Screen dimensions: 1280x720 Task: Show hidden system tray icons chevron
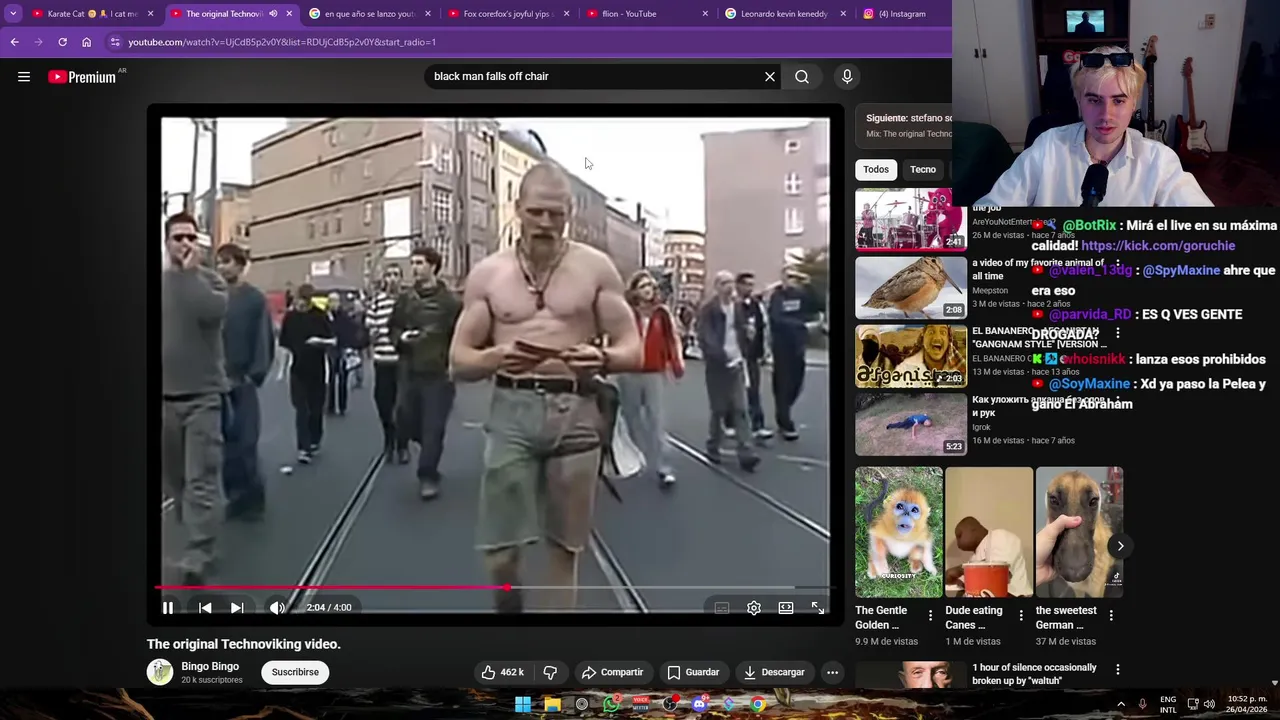[1120, 705]
